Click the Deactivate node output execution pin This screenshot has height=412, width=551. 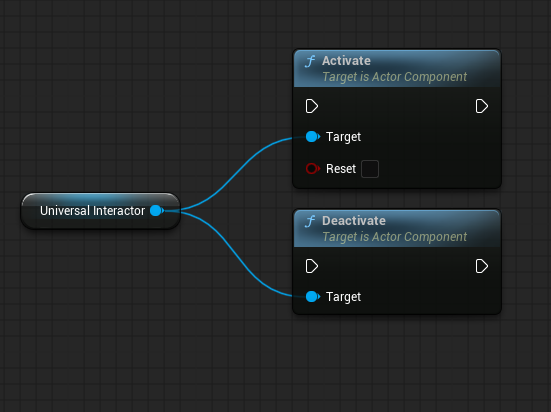(x=481, y=266)
